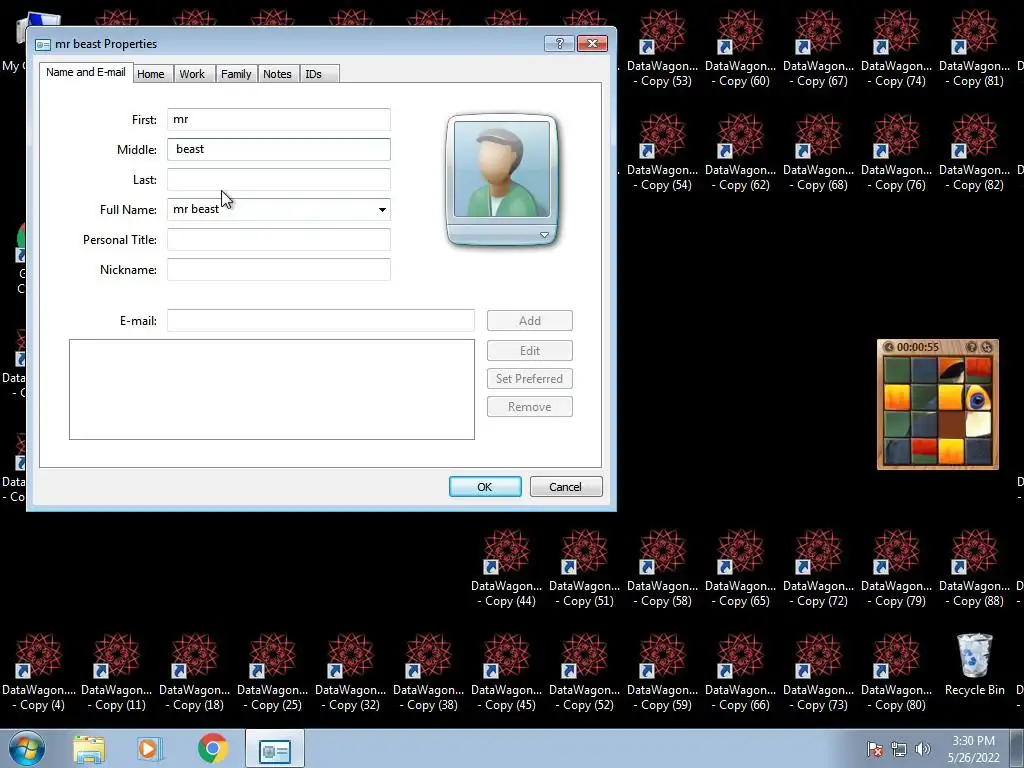Select DataWagon Copy (44) shortcut
This screenshot has width=1024, height=768.
pyautogui.click(x=506, y=569)
